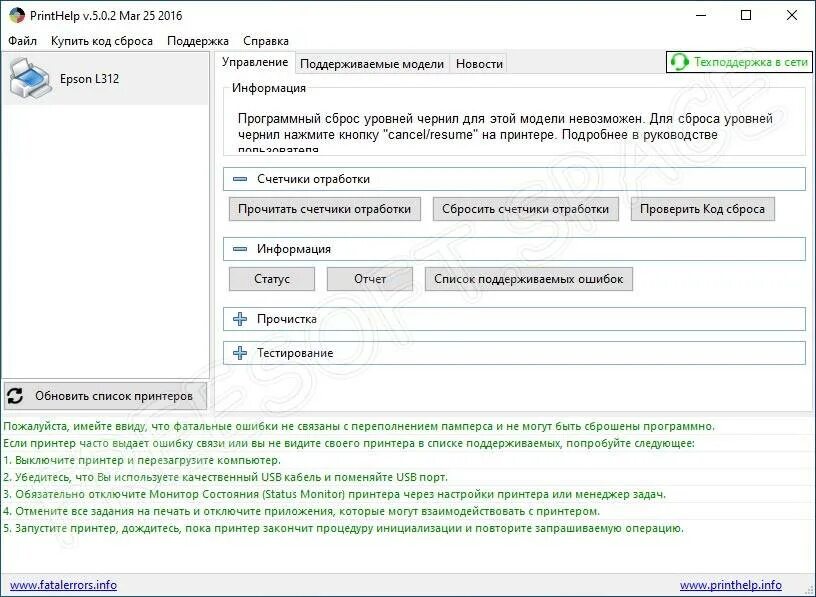Viewport: 816px width, 597px height.
Task: Collapse the Счетчики отработки section
Action: (x=238, y=178)
